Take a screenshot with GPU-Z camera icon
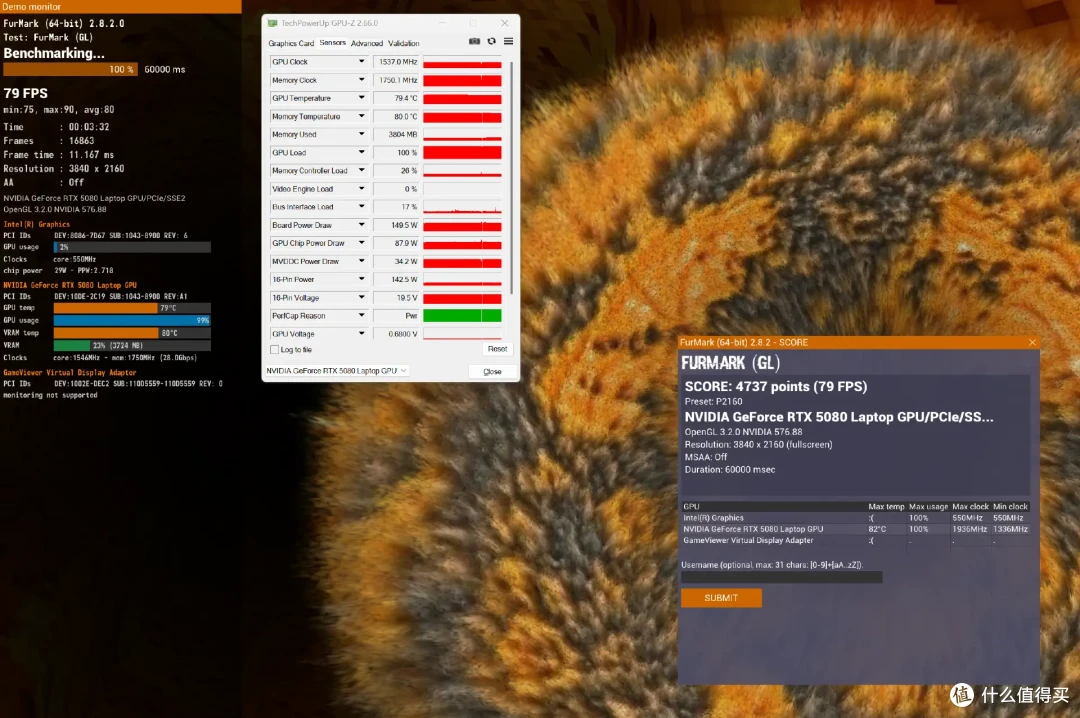Screen dimensions: 1080x718 tap(474, 41)
